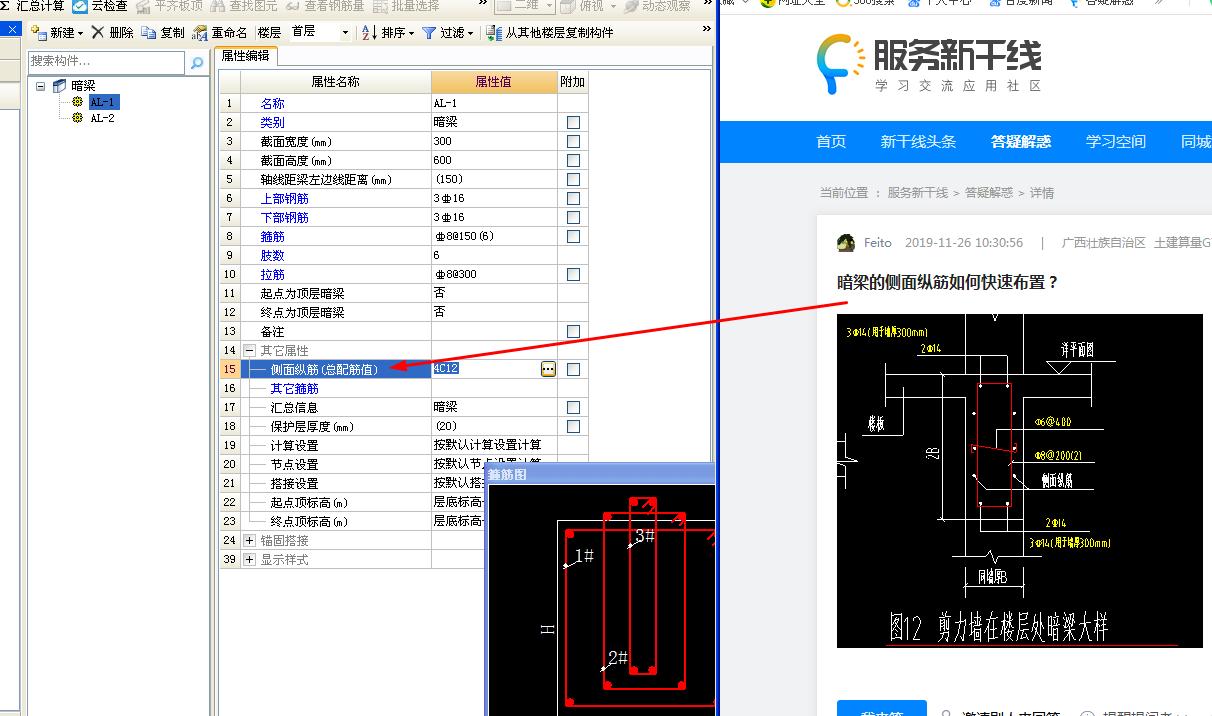Click the 排序 (sort) icon
The height and width of the screenshot is (716, 1212).
click(369, 33)
